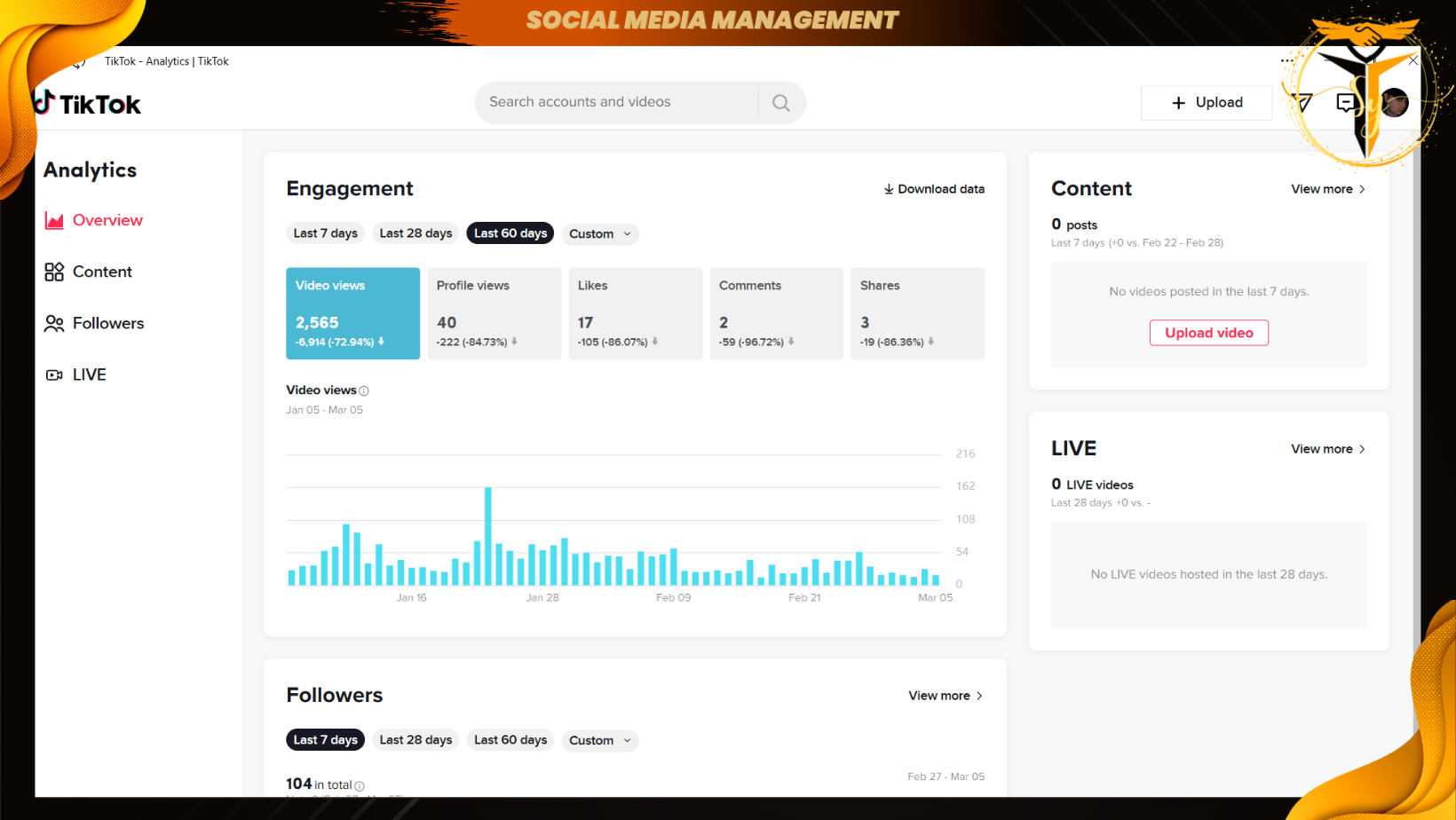1456x820 pixels.
Task: Select Followers Last 28 days filter
Action: (x=415, y=740)
